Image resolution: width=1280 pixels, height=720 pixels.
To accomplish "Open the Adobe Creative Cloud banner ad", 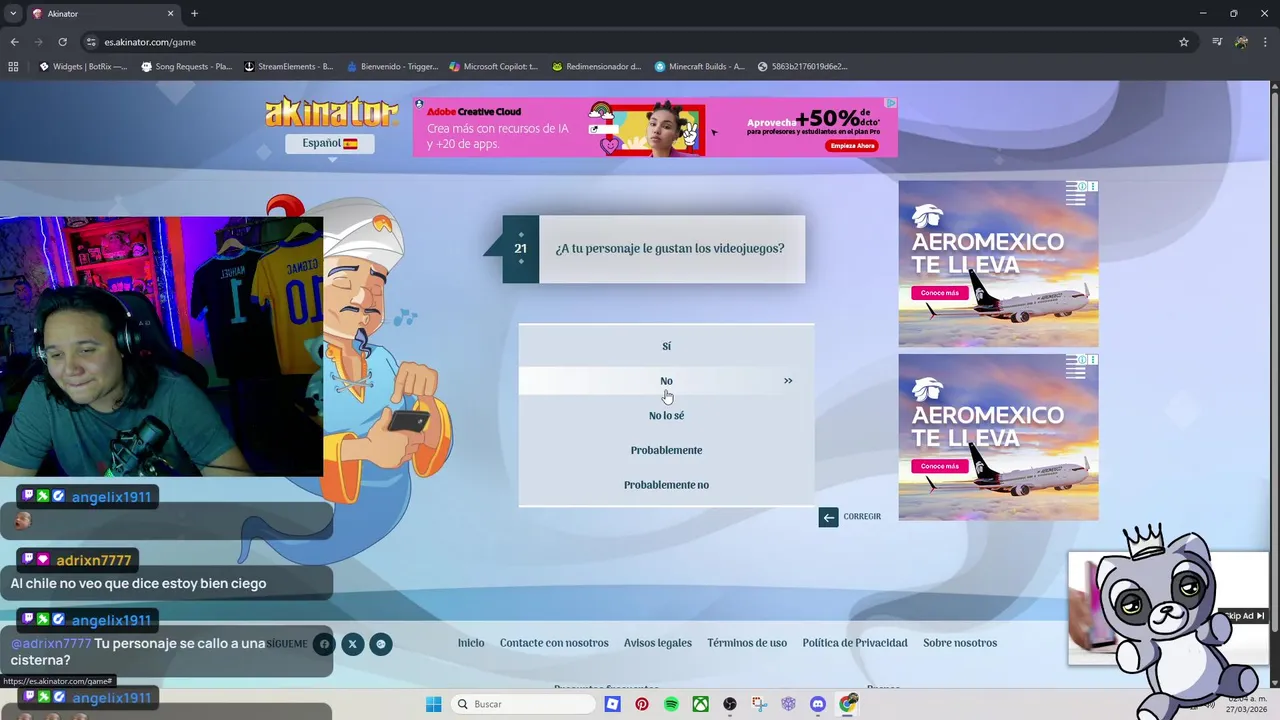I will (x=655, y=127).
